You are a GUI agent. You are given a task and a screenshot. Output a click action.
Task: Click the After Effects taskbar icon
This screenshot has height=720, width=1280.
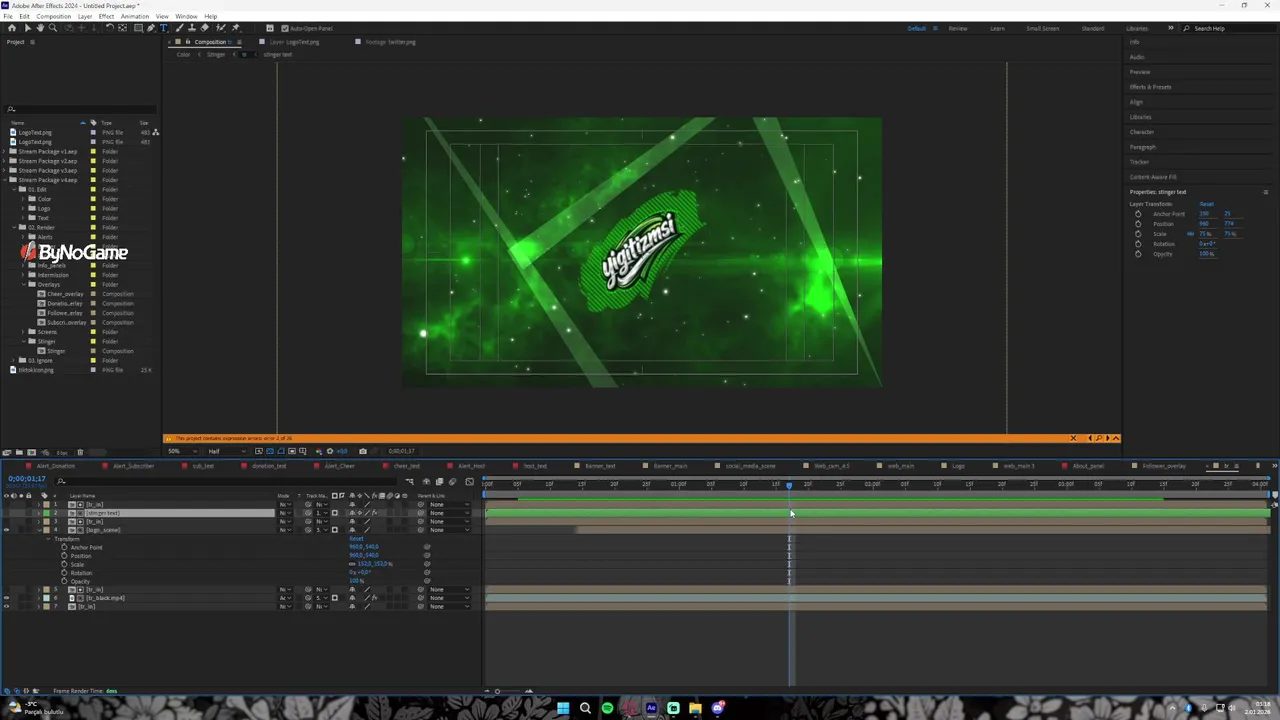click(x=651, y=708)
